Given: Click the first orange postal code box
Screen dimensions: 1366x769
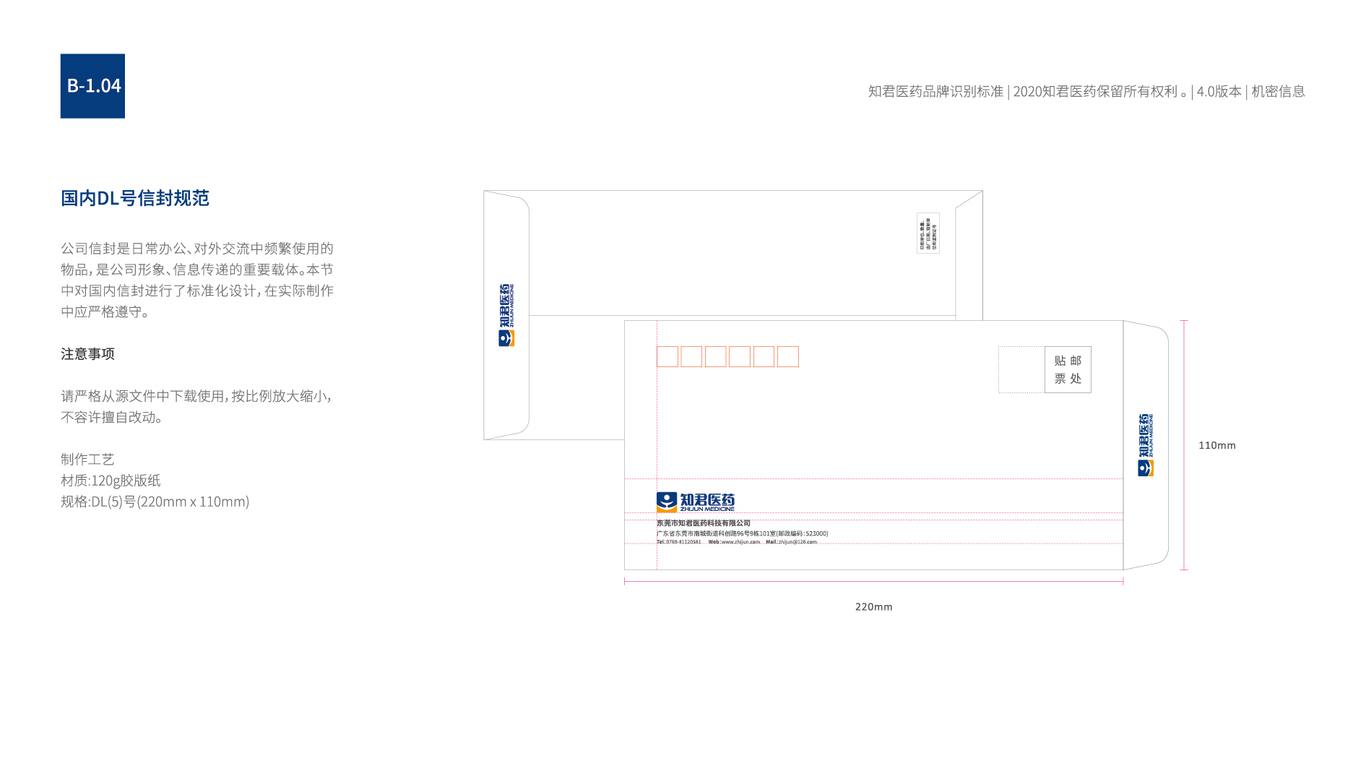Looking at the screenshot, I should (667, 356).
